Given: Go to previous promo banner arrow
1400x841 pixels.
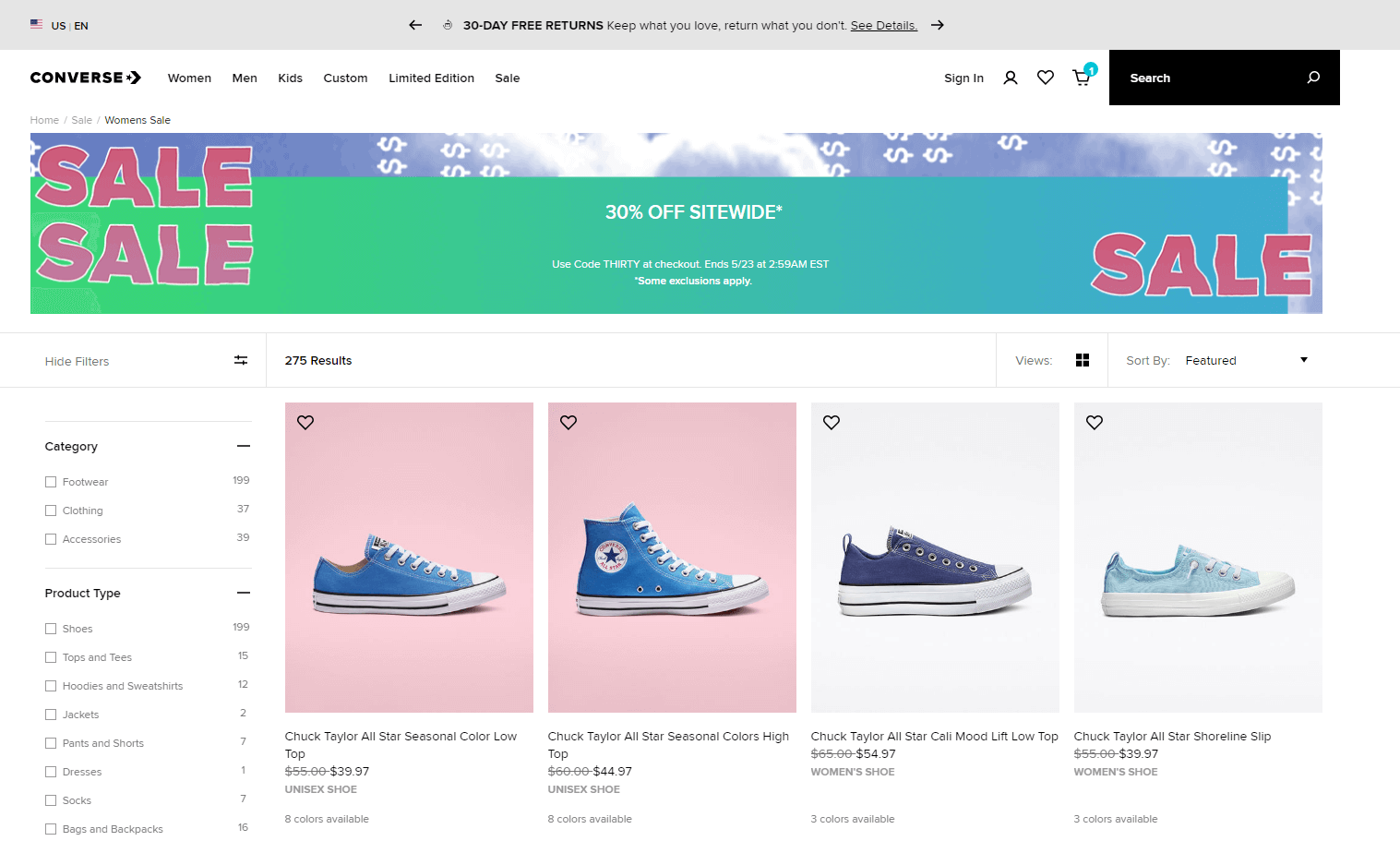Looking at the screenshot, I should coord(415,25).
